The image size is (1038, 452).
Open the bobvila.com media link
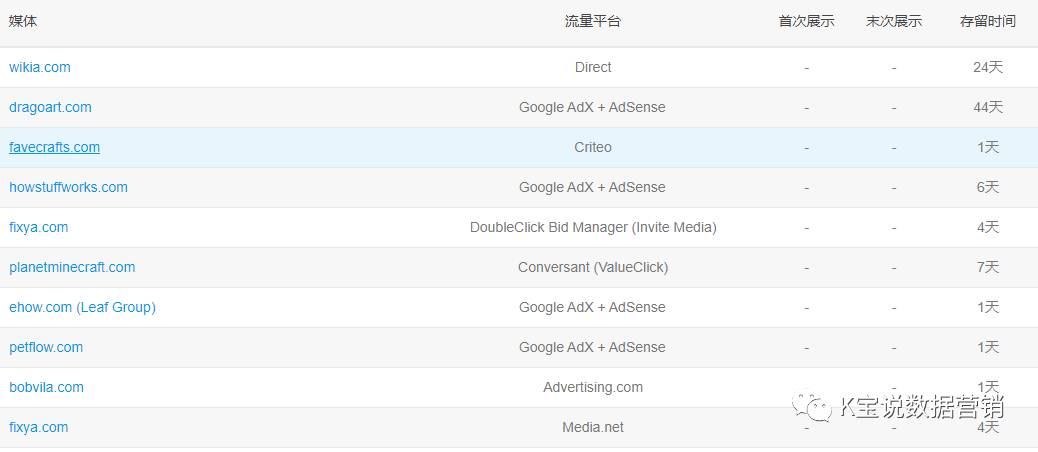pos(46,387)
